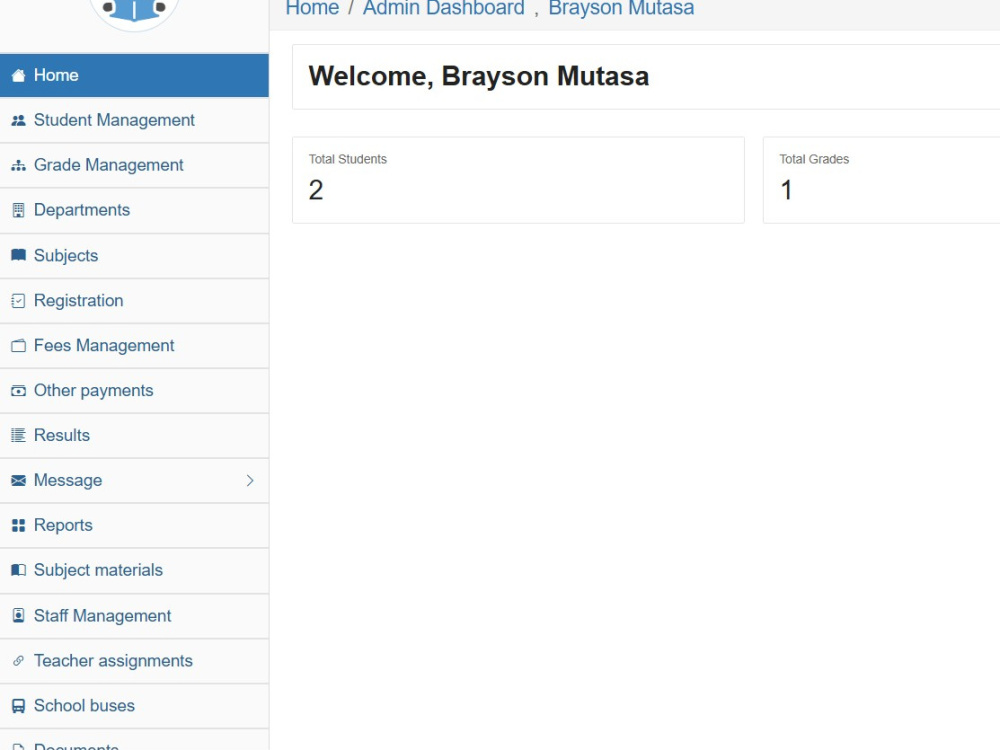This screenshot has width=1000, height=750.
Task: Open Home in the sidebar menu
Action: coord(134,75)
